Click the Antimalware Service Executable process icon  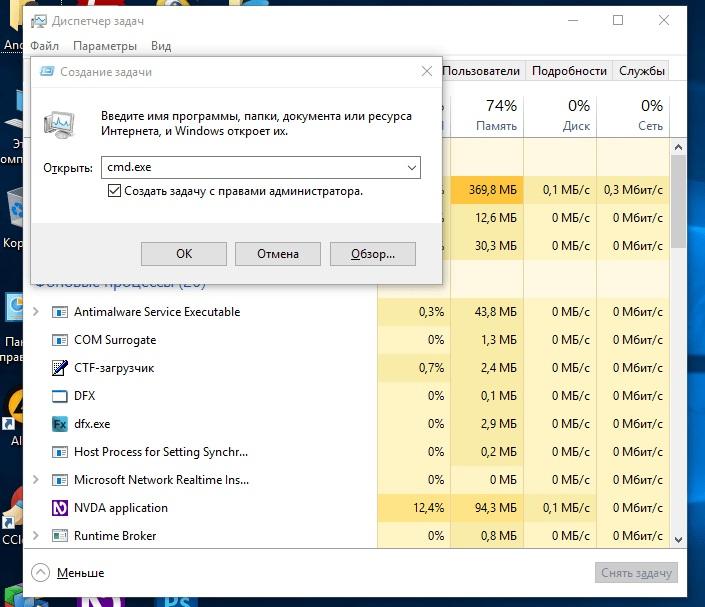[x=60, y=312]
